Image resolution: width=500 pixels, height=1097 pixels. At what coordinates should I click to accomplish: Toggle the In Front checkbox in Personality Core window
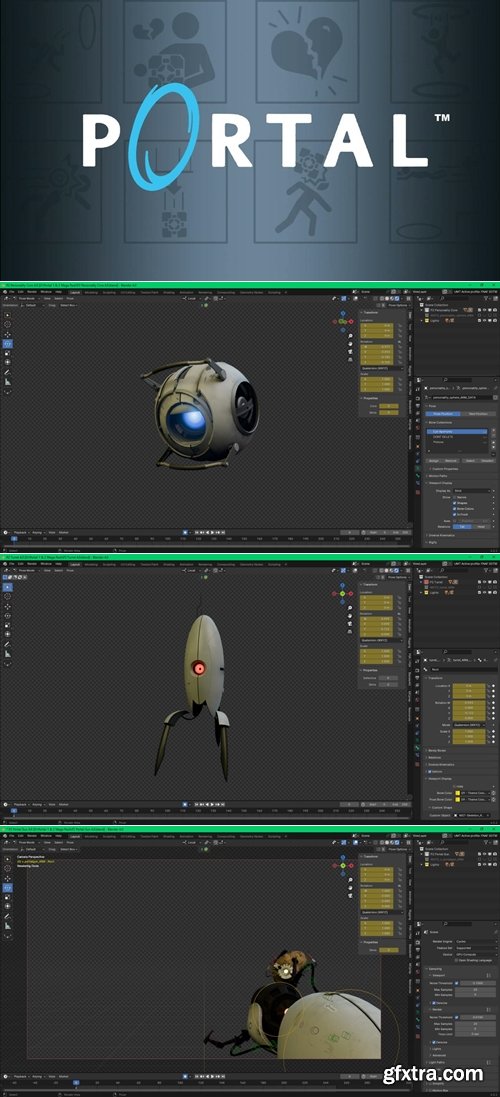[x=455, y=514]
